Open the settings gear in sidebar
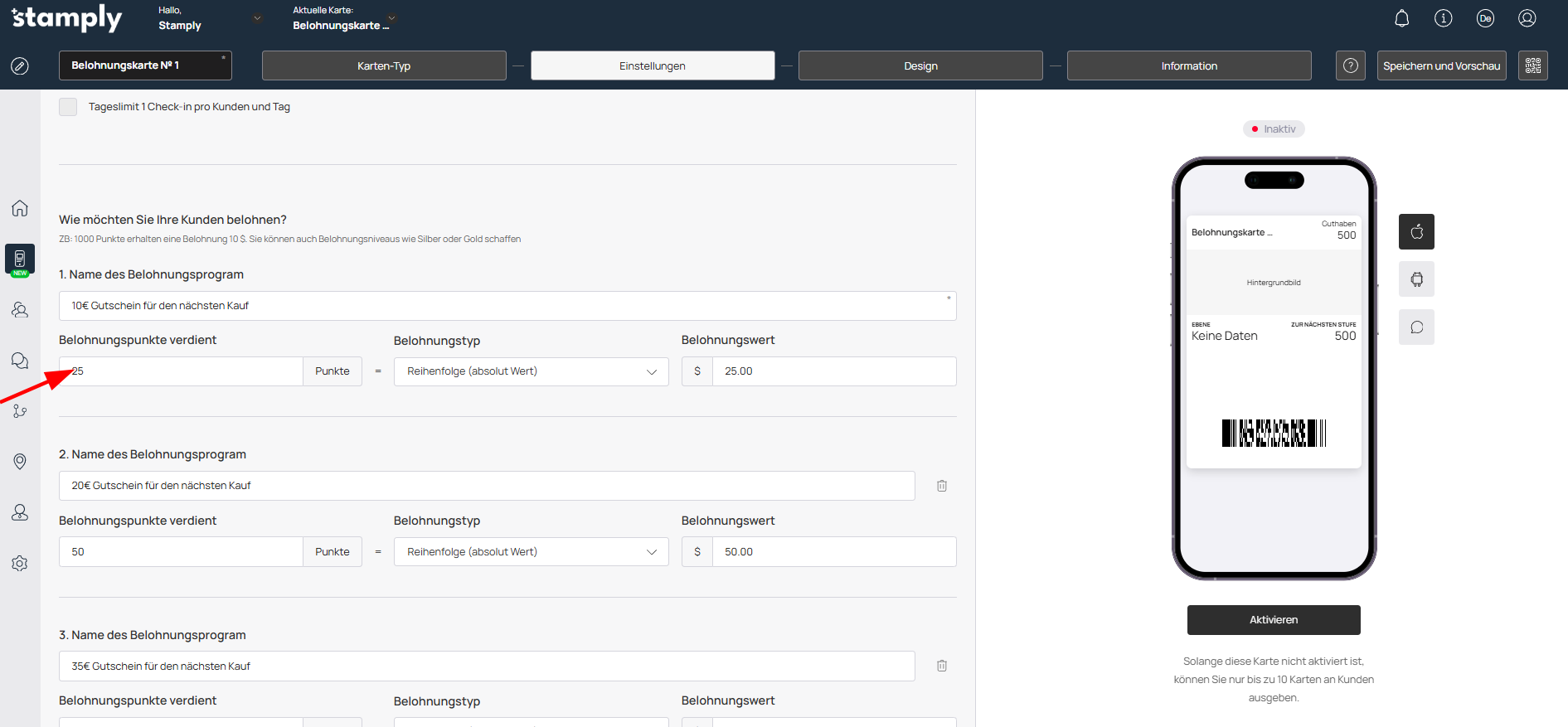The image size is (1568, 727). pos(20,564)
